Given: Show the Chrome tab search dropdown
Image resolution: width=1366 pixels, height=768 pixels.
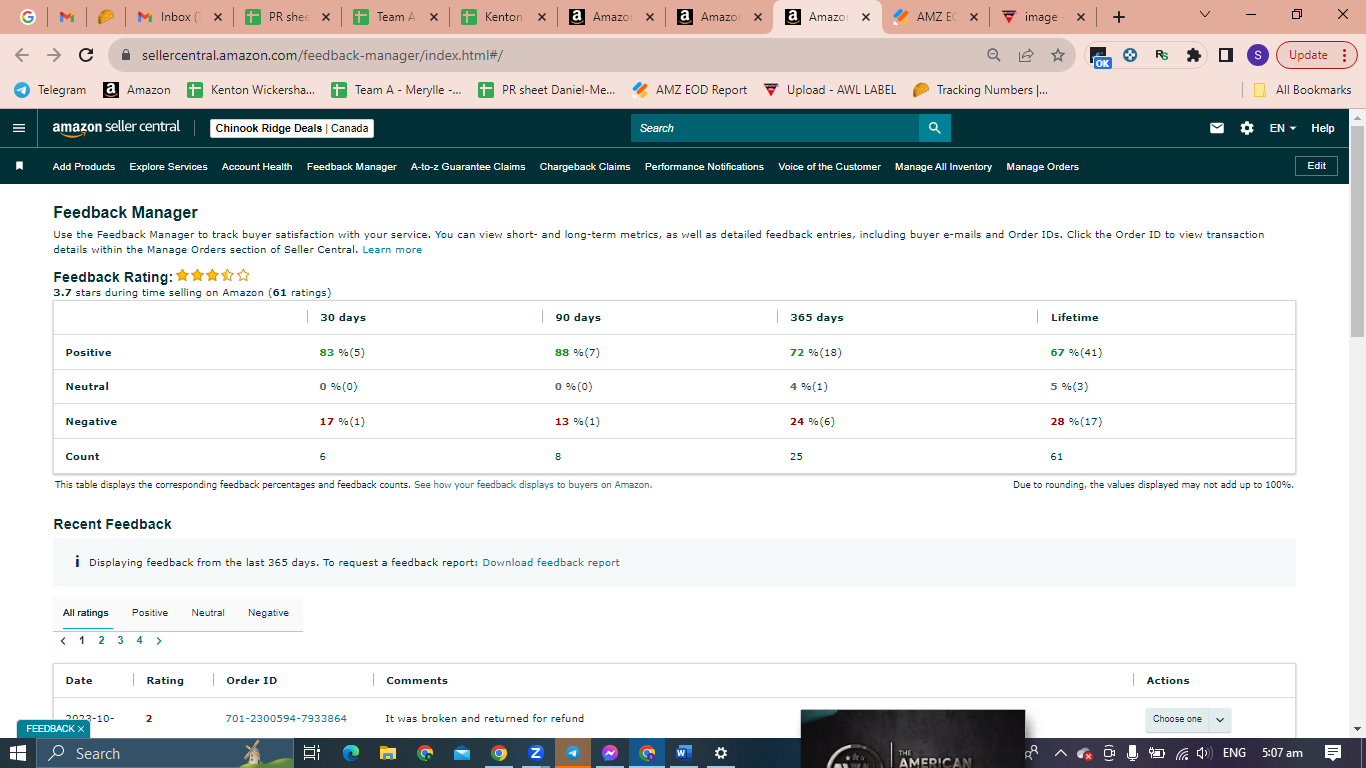Looking at the screenshot, I should point(1204,15).
